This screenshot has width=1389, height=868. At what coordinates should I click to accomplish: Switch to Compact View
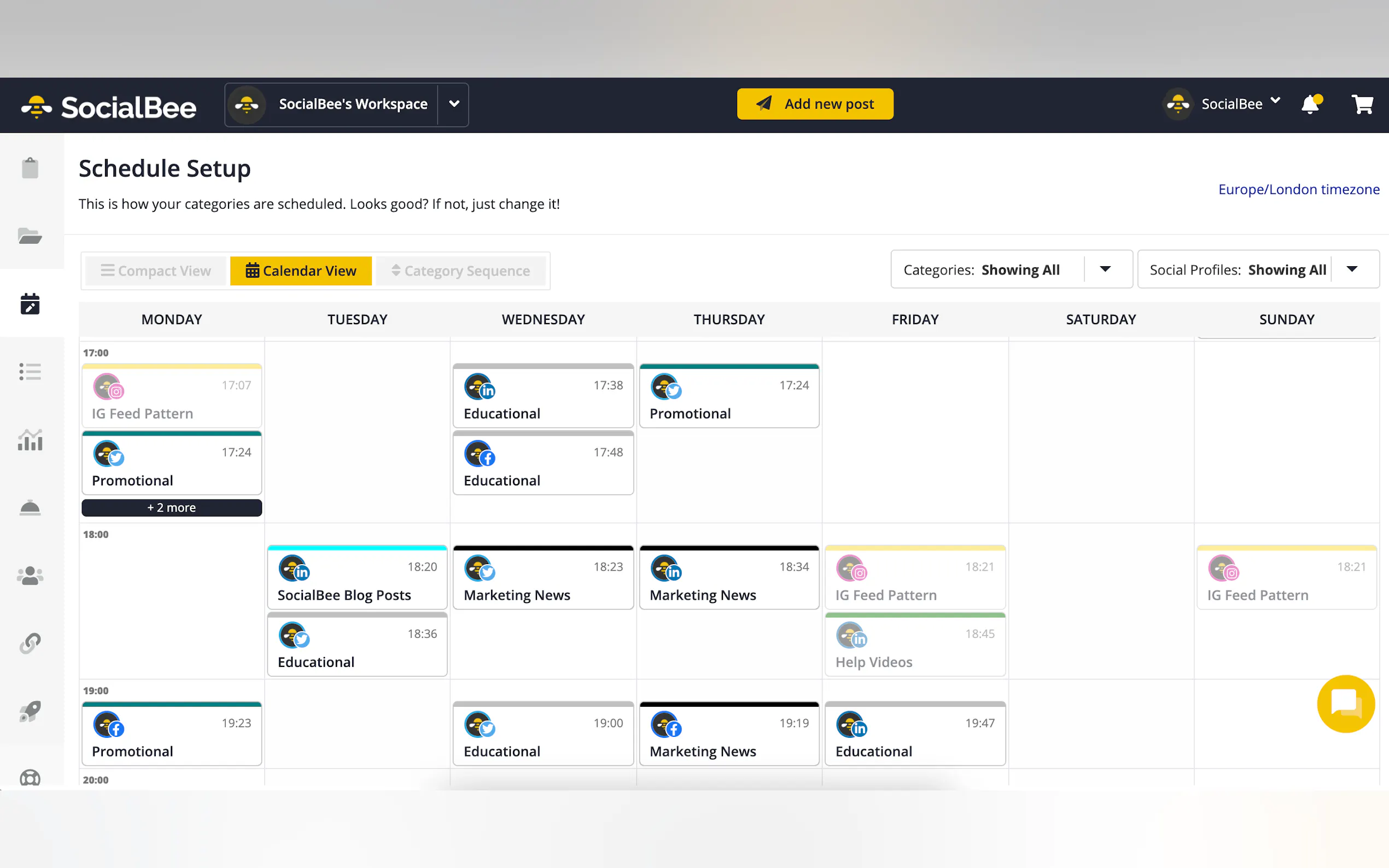click(x=156, y=271)
